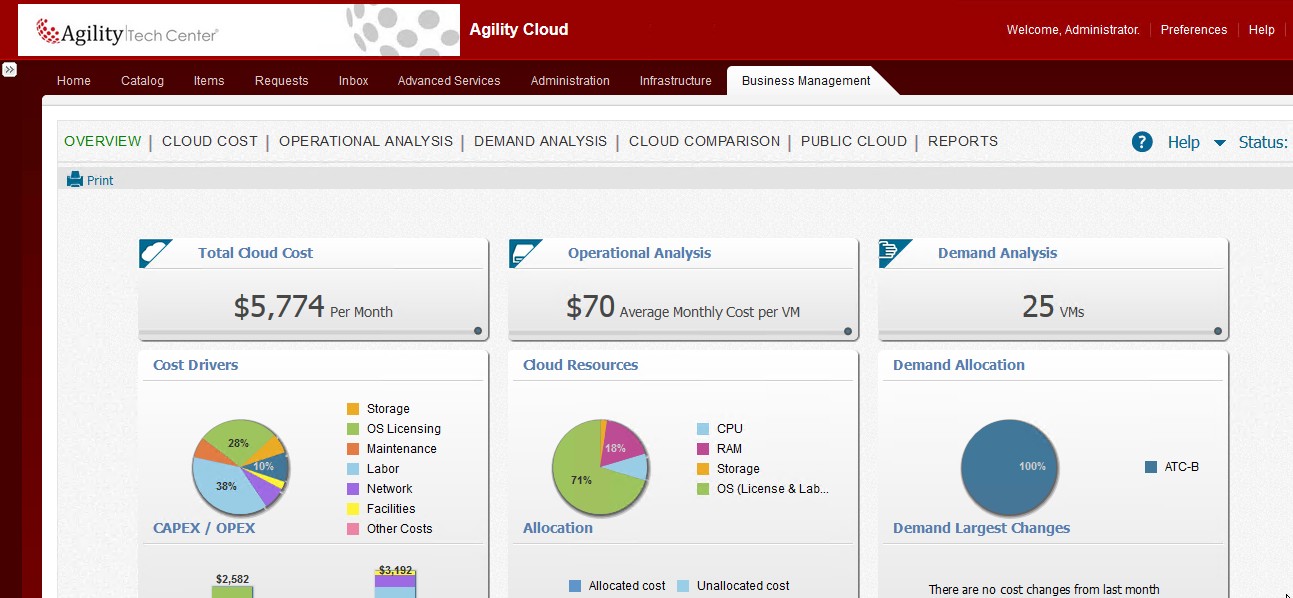Go to the CLOUD COST section
Viewport: 1293px width, 598px height.
(210, 141)
